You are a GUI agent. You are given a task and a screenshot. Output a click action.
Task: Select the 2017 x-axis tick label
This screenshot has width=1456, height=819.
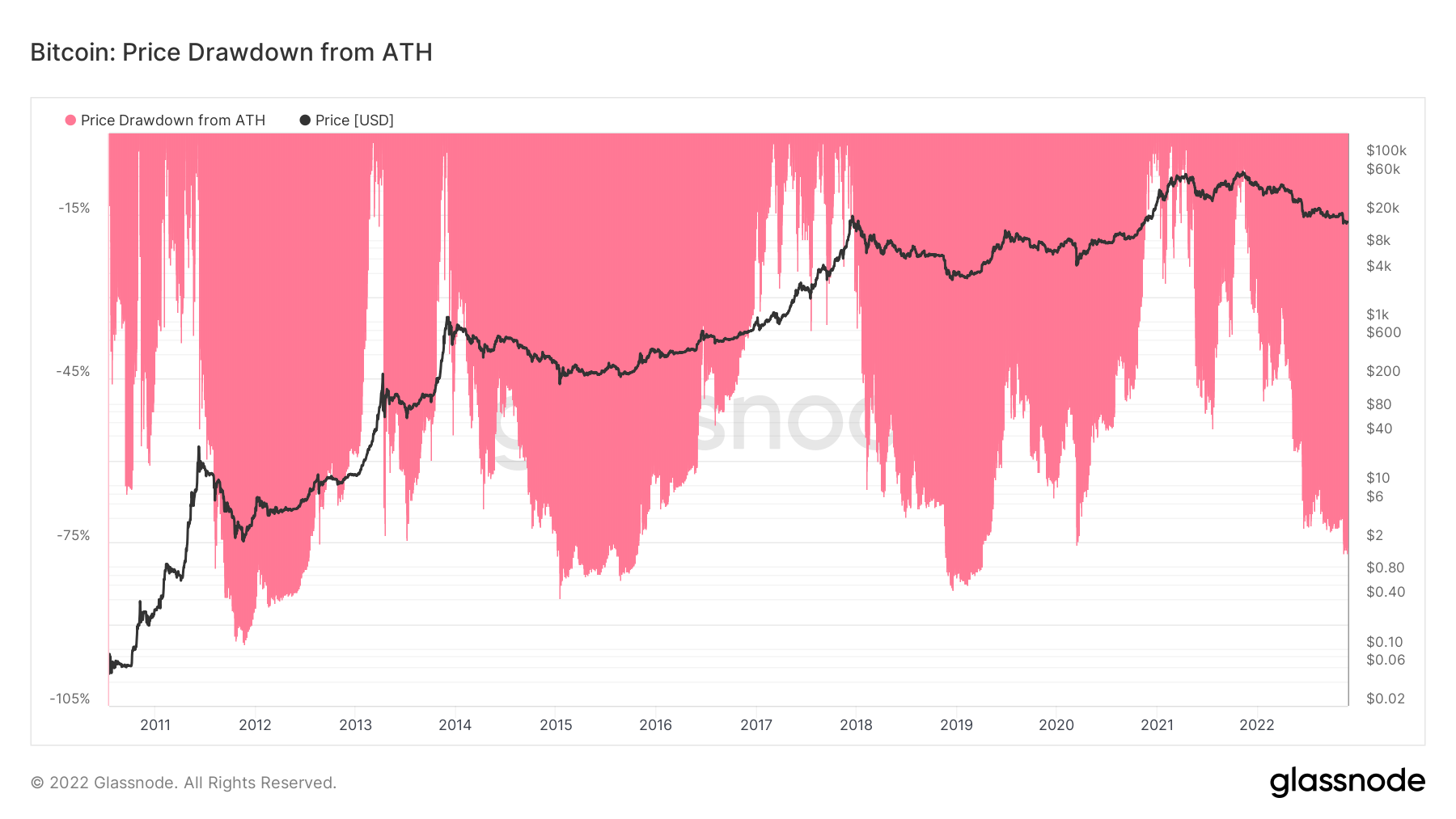pos(756,724)
